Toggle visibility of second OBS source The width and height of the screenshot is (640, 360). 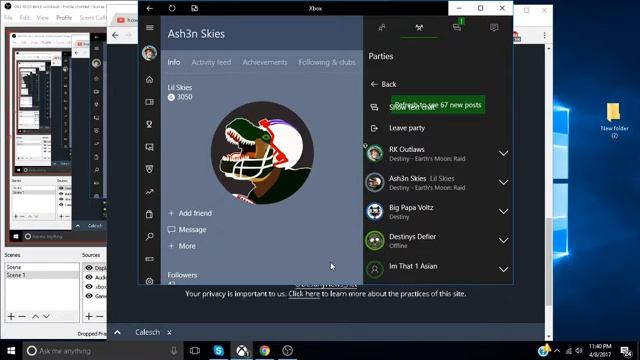89,277
